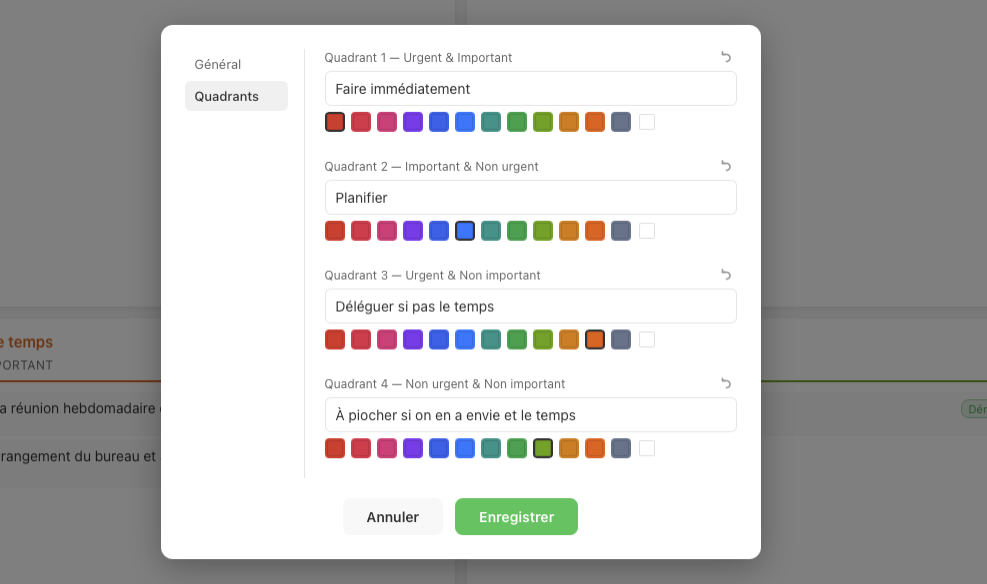Save settings with the Enregistrer button

(x=516, y=516)
